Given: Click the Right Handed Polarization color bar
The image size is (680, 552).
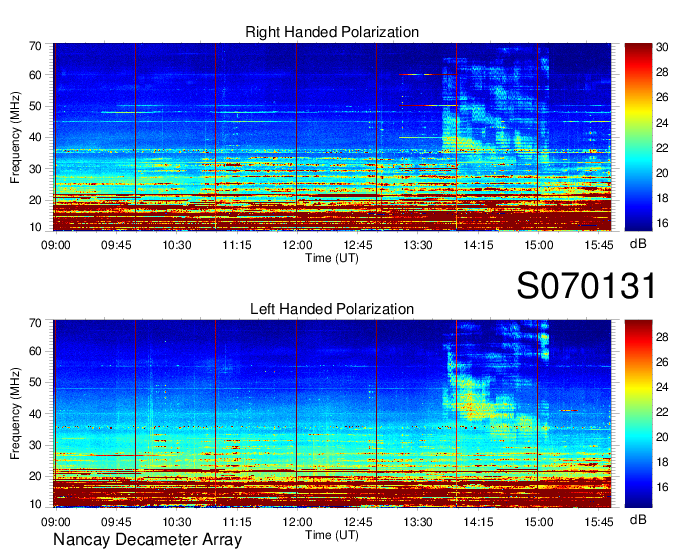Looking at the screenshot, I should point(638,137).
